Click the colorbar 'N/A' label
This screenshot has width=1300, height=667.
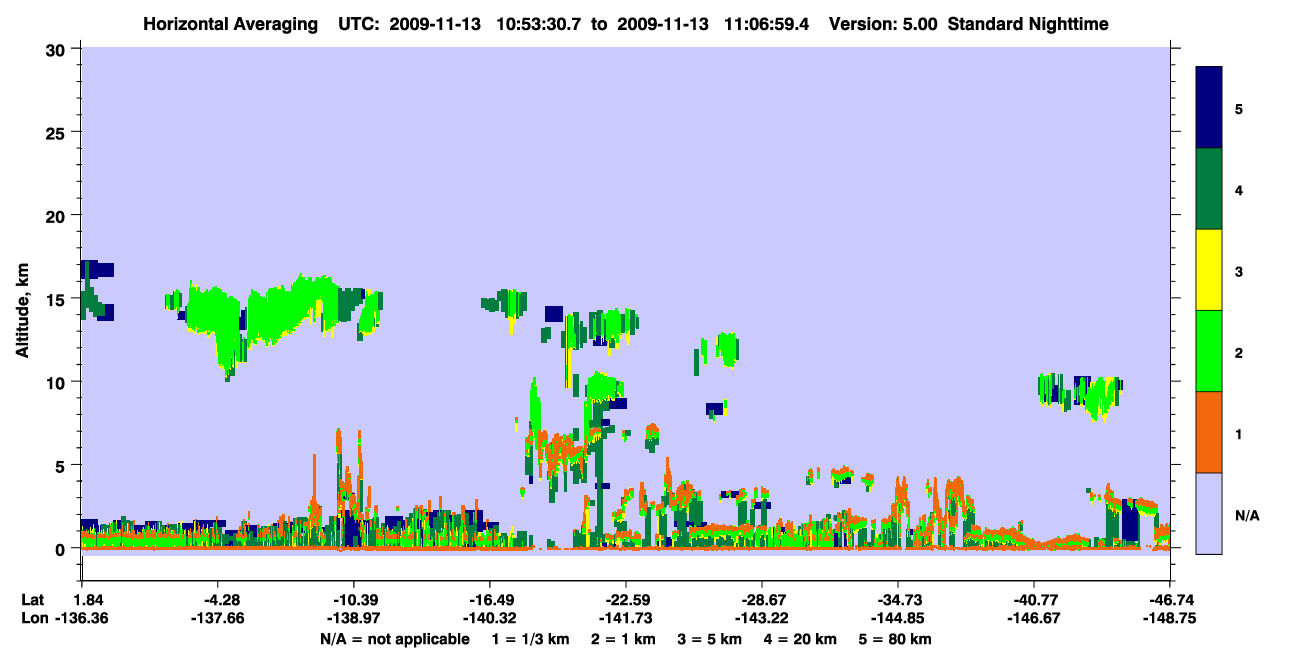pos(1246,515)
